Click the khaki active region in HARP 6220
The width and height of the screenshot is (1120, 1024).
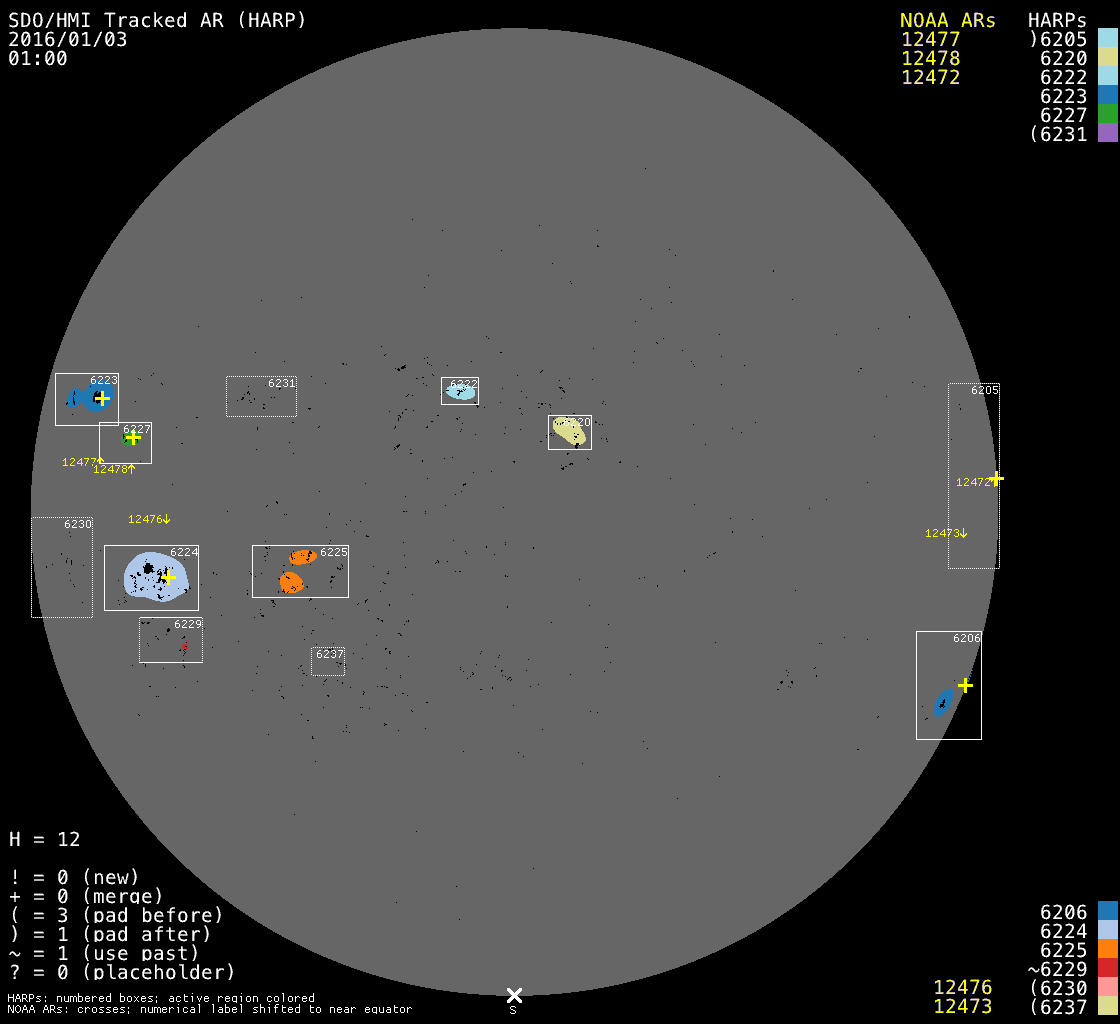(569, 431)
